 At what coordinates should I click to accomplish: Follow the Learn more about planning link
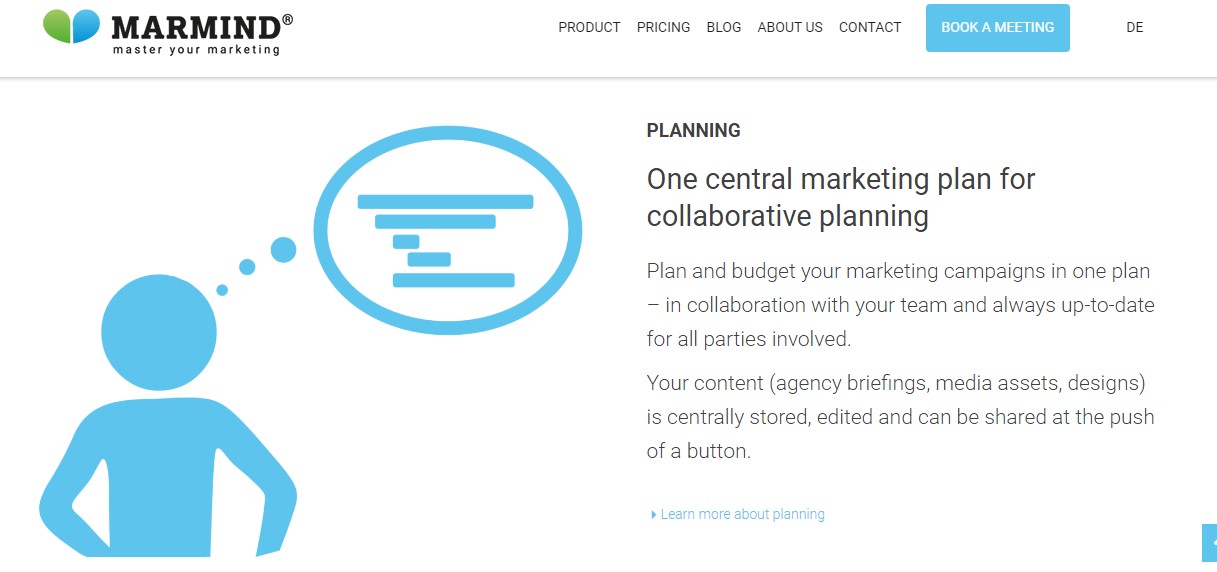pos(742,514)
